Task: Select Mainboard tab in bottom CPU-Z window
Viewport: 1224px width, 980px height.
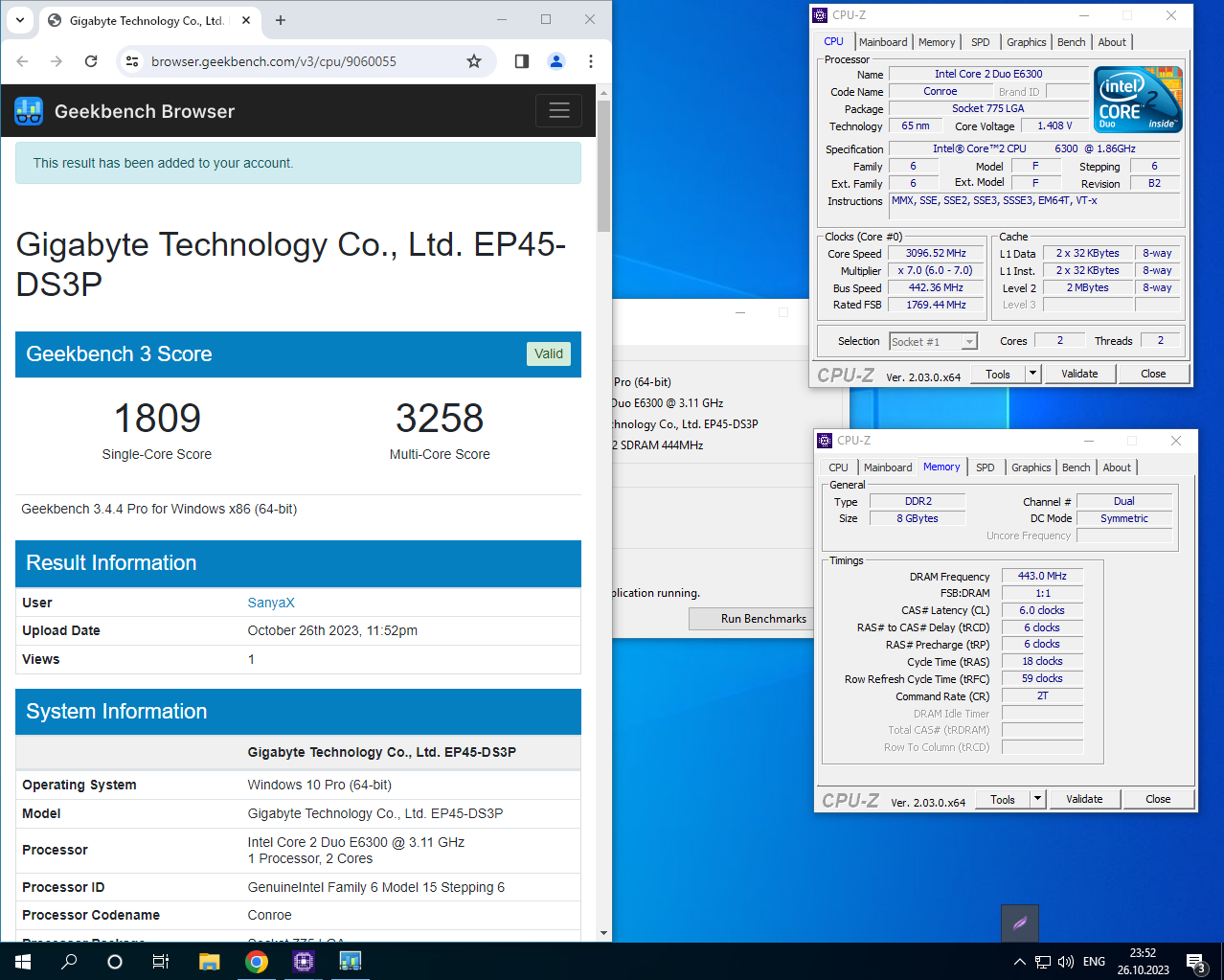Action: [888, 467]
